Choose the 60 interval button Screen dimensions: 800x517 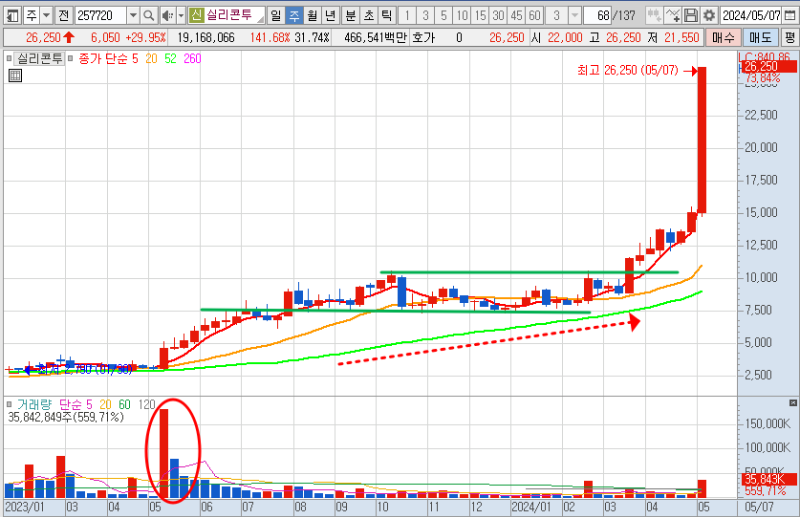coord(535,16)
